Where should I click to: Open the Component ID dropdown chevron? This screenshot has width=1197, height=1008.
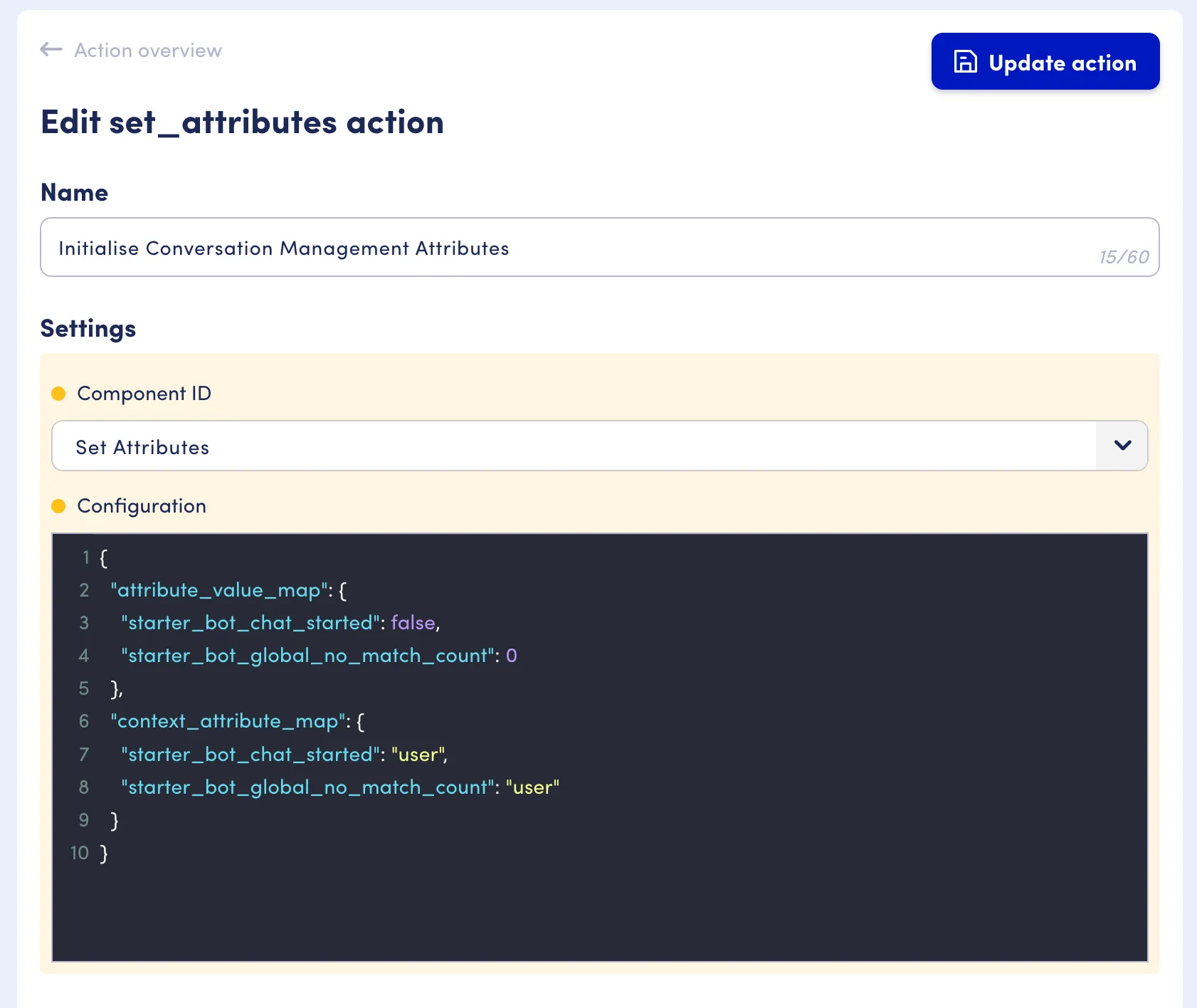coord(1122,446)
